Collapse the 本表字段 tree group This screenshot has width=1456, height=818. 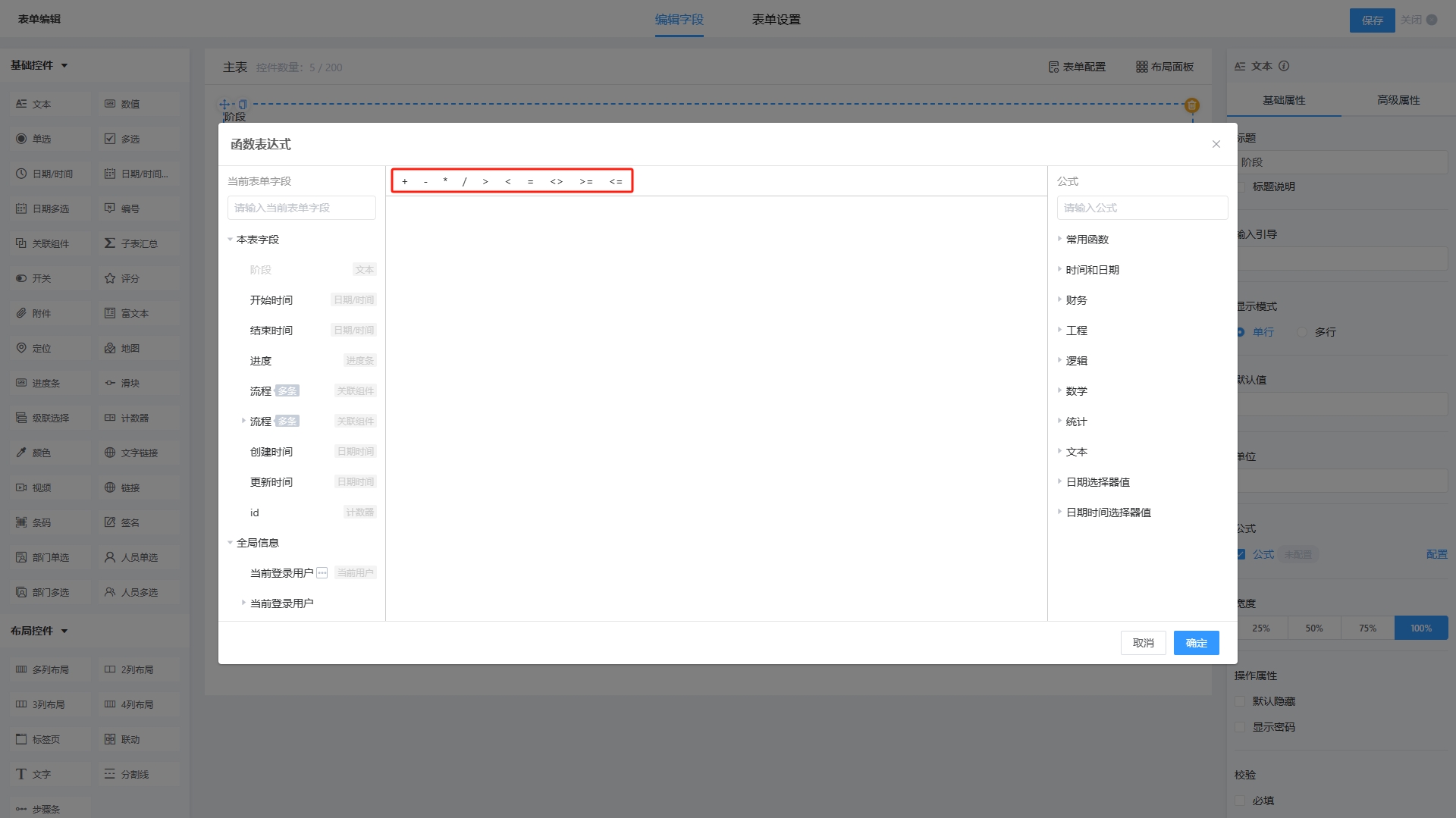click(x=230, y=240)
